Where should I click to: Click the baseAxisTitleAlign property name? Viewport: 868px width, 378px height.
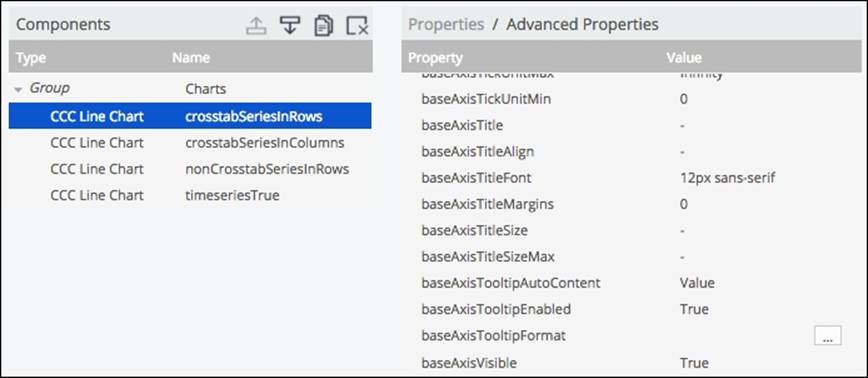478,152
